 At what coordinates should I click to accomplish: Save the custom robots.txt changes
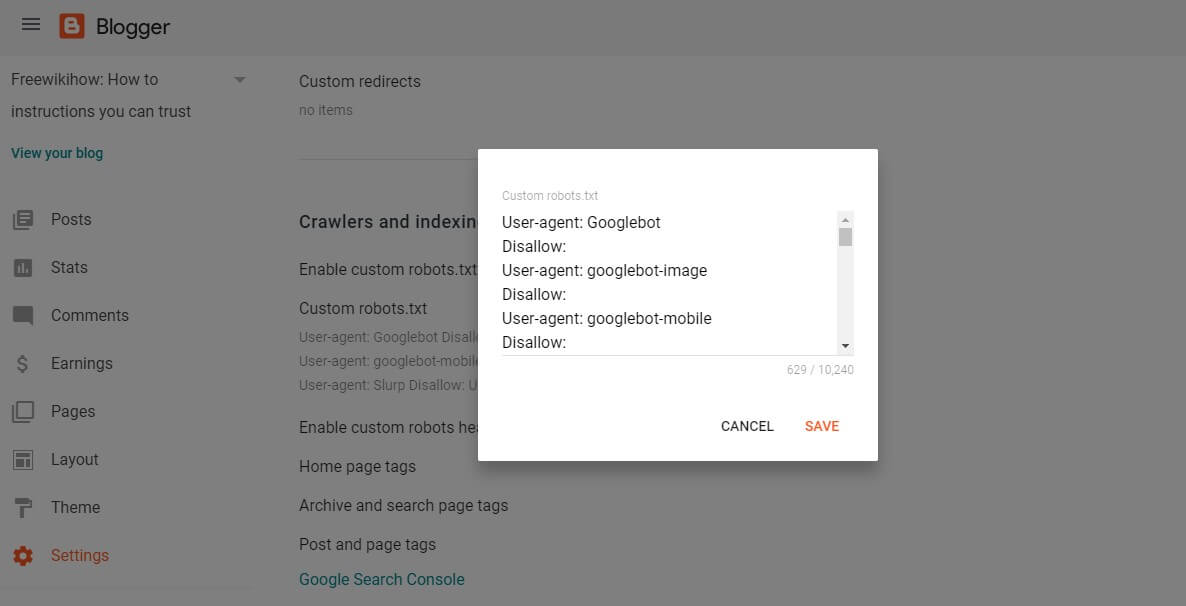tap(821, 426)
